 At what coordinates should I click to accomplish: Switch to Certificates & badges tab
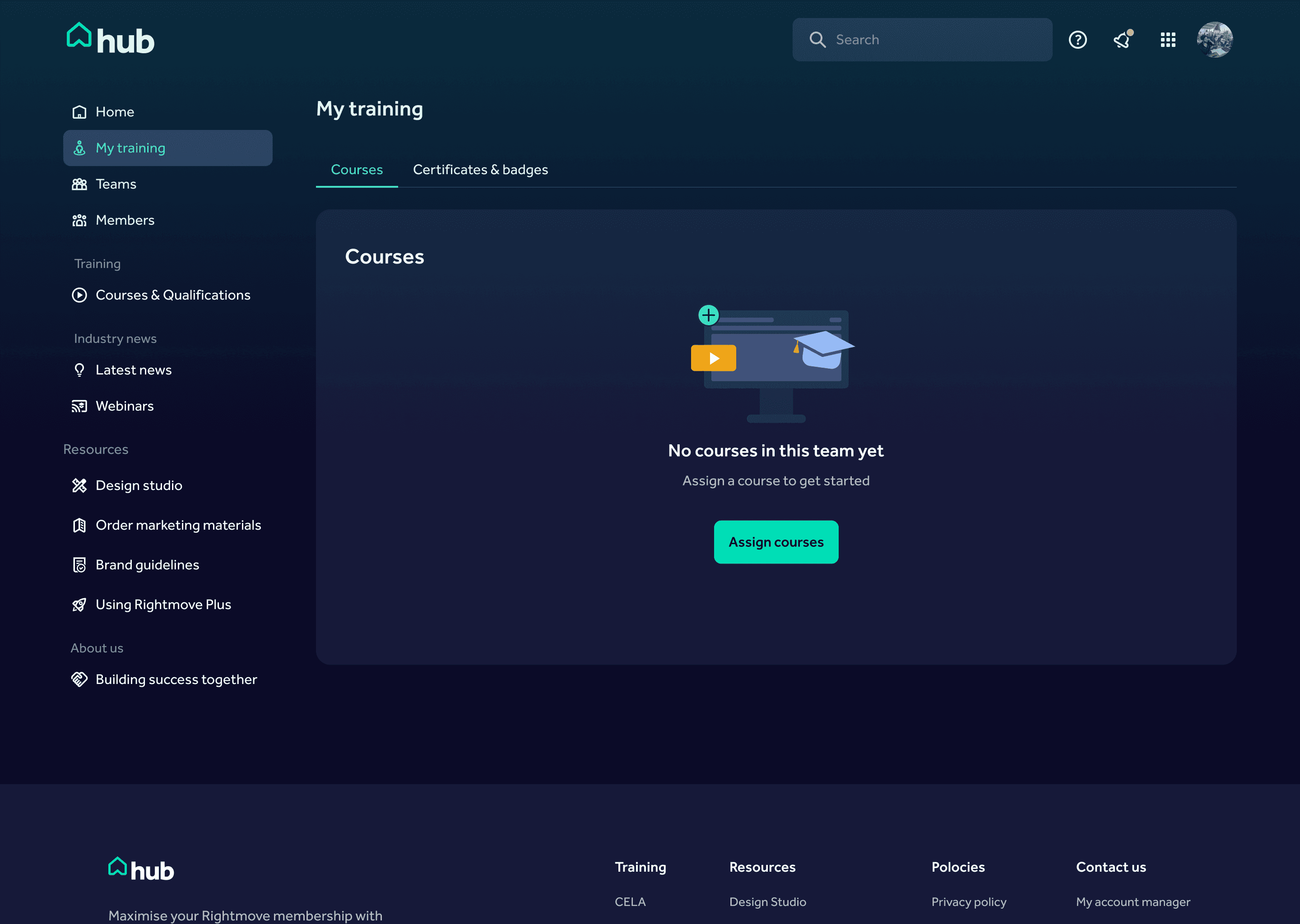point(480,170)
